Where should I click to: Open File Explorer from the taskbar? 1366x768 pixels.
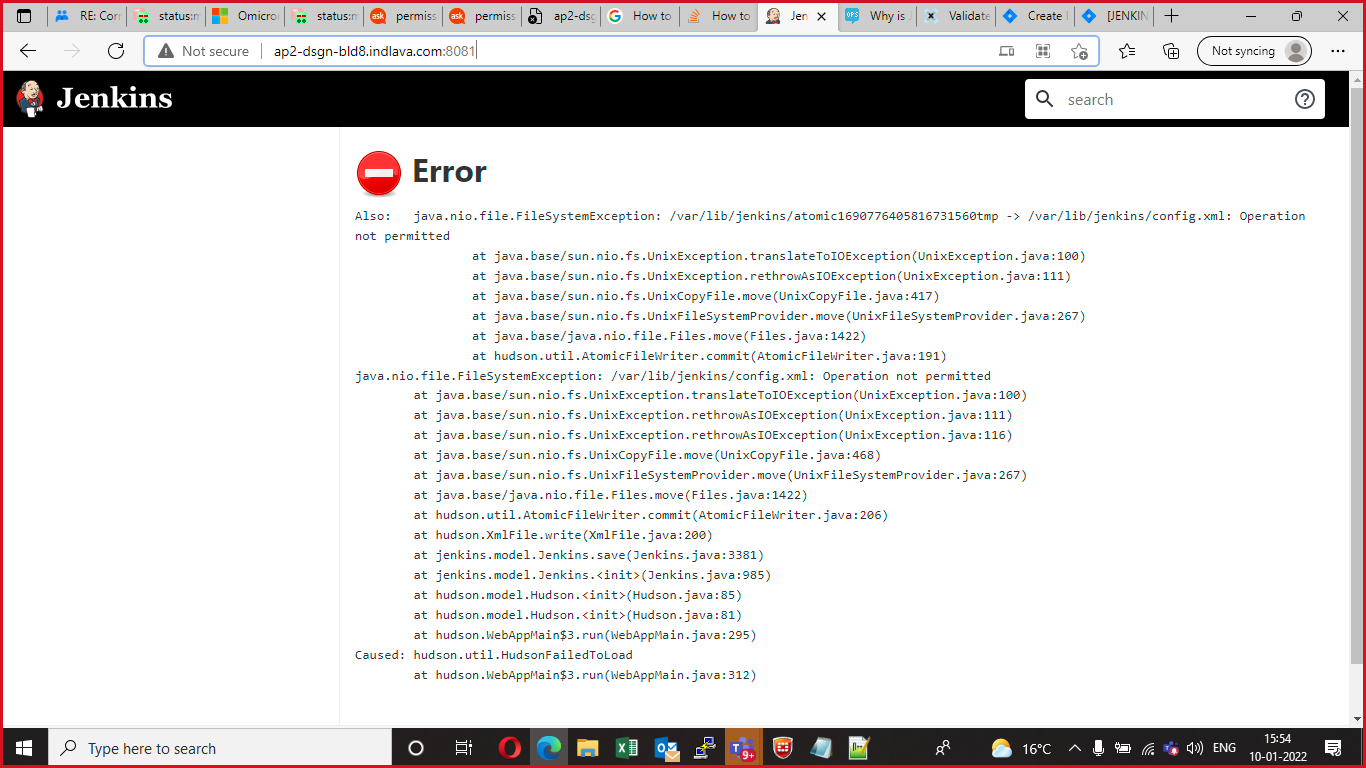pos(587,748)
